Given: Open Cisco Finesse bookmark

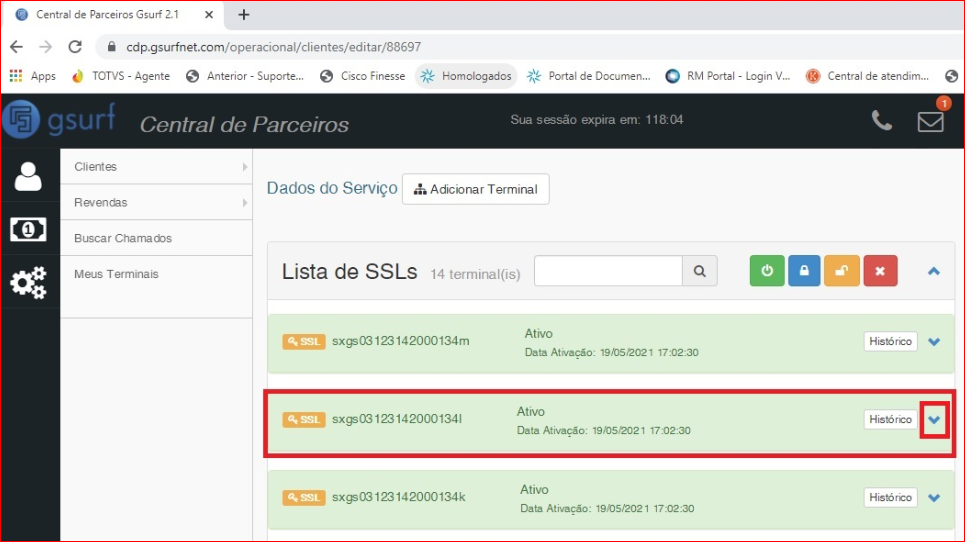Looking at the screenshot, I should tap(363, 76).
